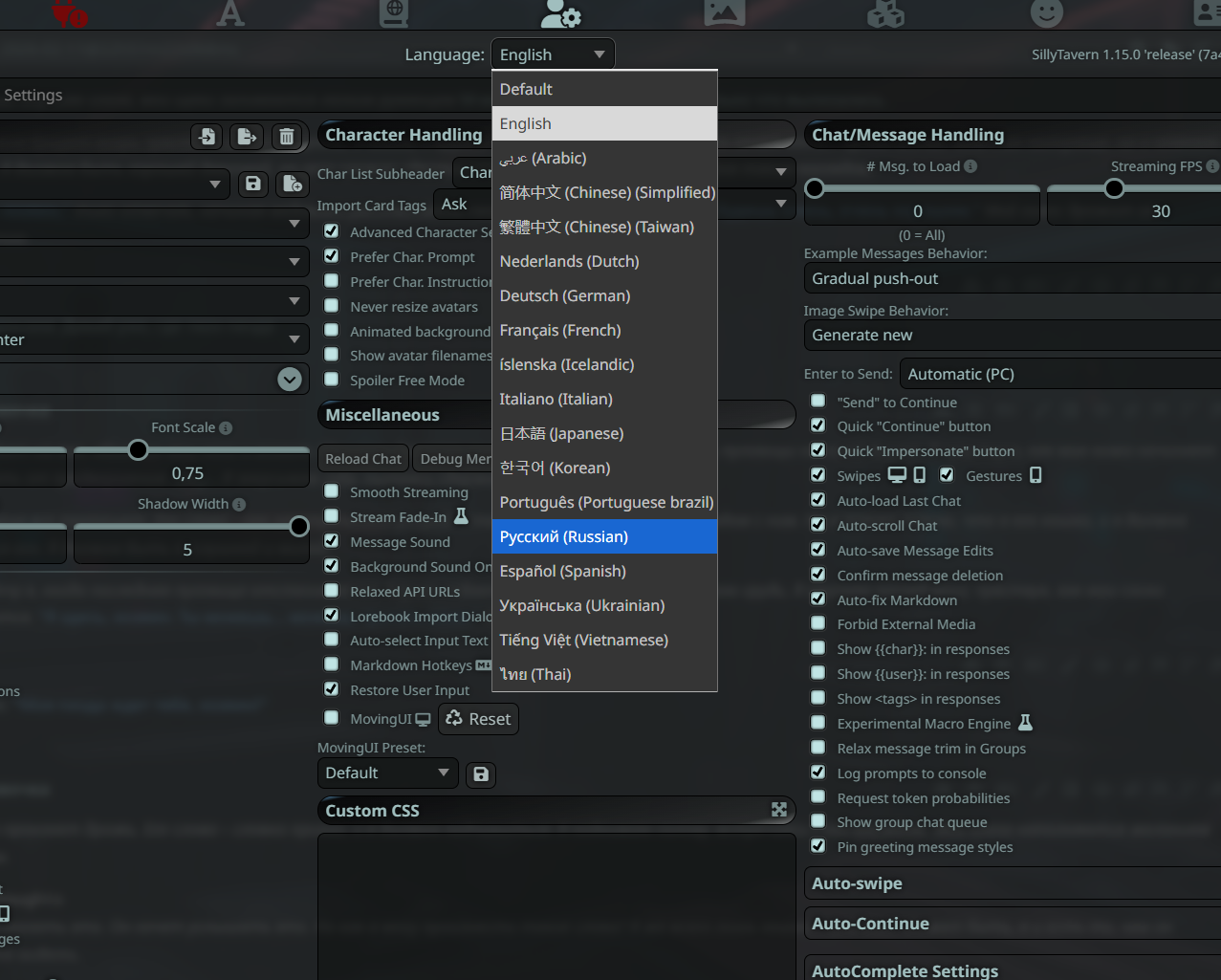Image resolution: width=1221 pixels, height=980 pixels.
Task: Enable Spoiler Free Mode
Action: point(332,379)
